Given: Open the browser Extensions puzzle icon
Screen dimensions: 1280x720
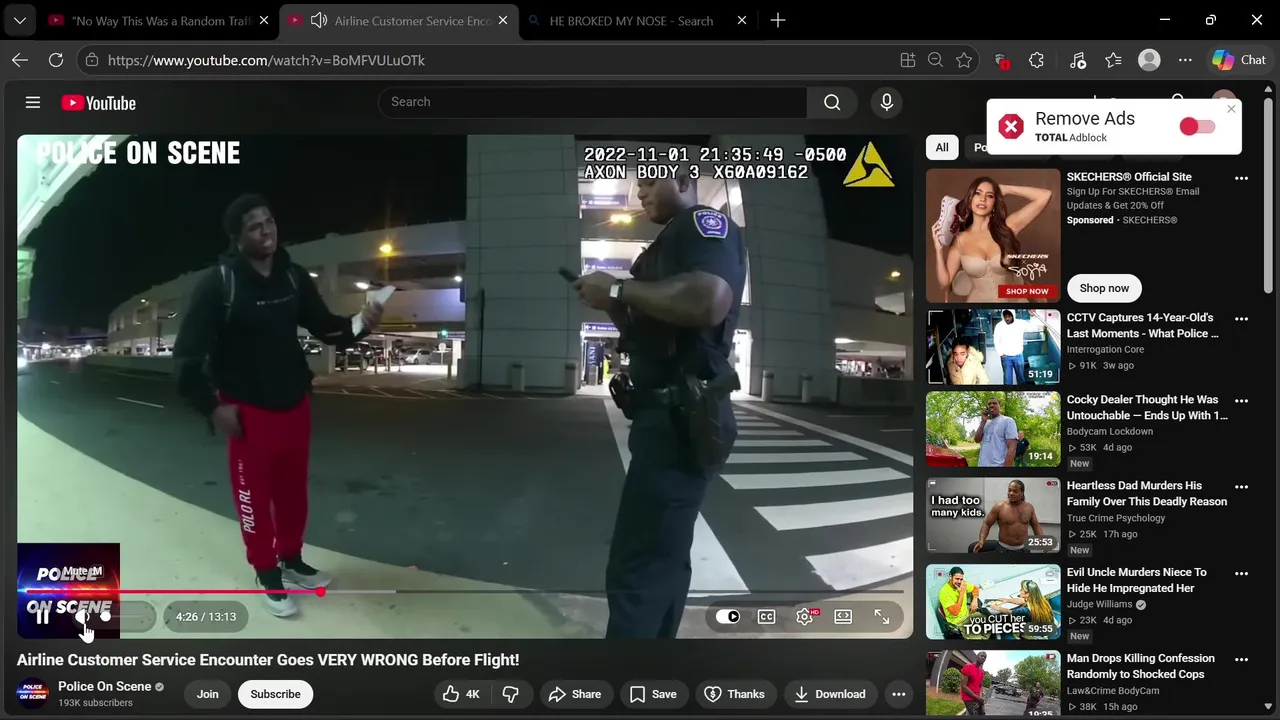Looking at the screenshot, I should click(x=1036, y=60).
